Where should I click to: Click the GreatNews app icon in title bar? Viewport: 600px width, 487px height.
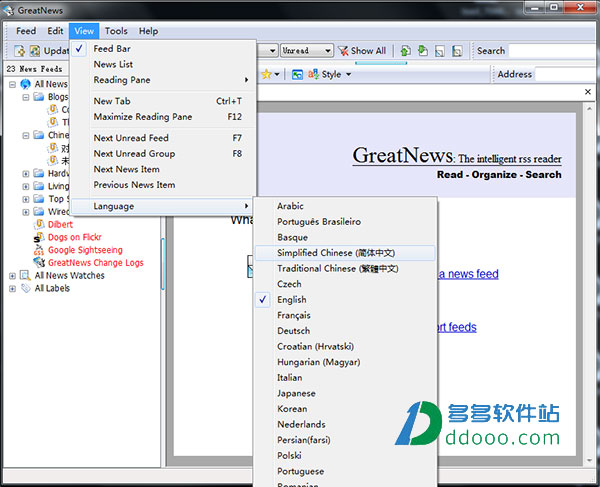coord(8,10)
